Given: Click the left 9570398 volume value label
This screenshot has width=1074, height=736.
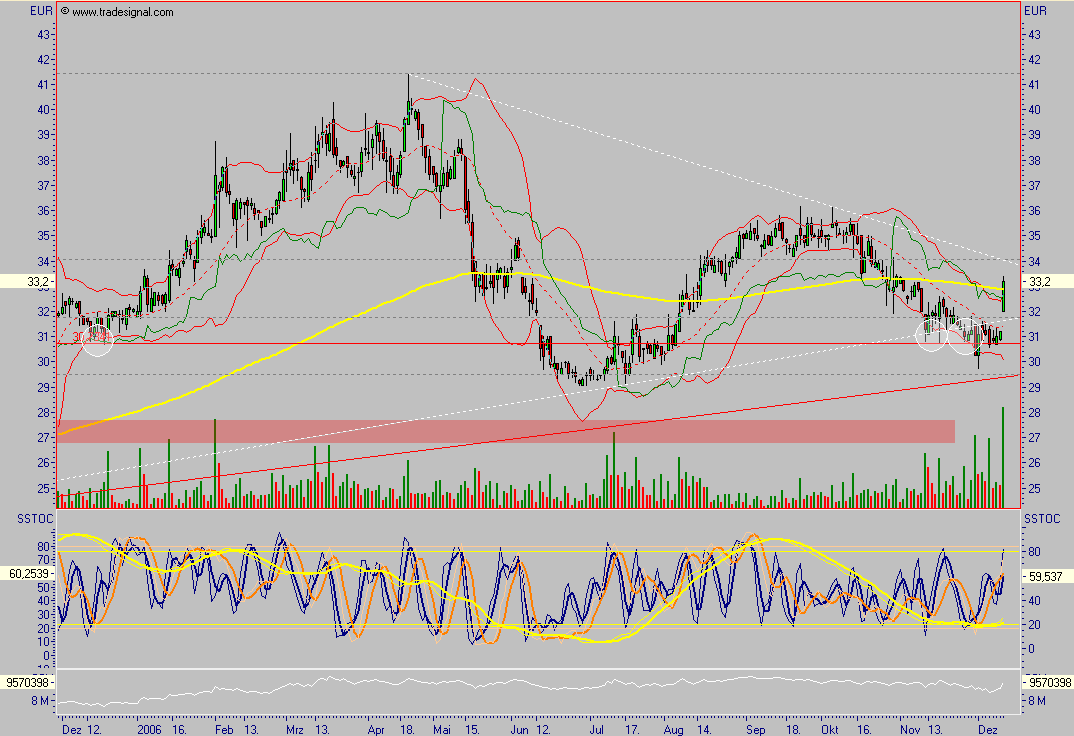Looking at the screenshot, I should (x=28, y=682).
